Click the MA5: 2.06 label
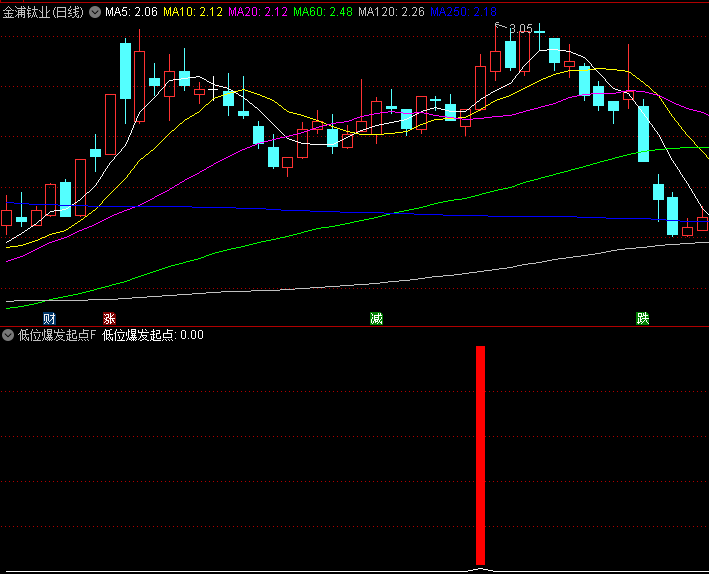Image resolution: width=709 pixels, height=574 pixels. pos(132,12)
